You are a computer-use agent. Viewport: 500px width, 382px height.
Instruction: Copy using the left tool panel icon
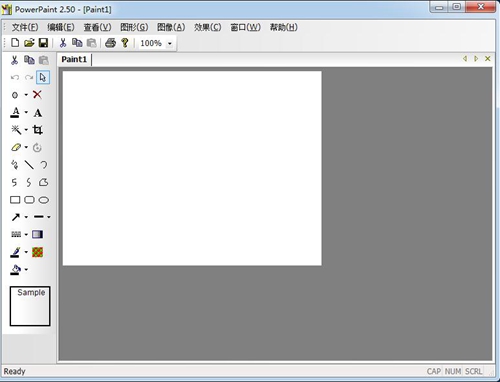coord(29,60)
